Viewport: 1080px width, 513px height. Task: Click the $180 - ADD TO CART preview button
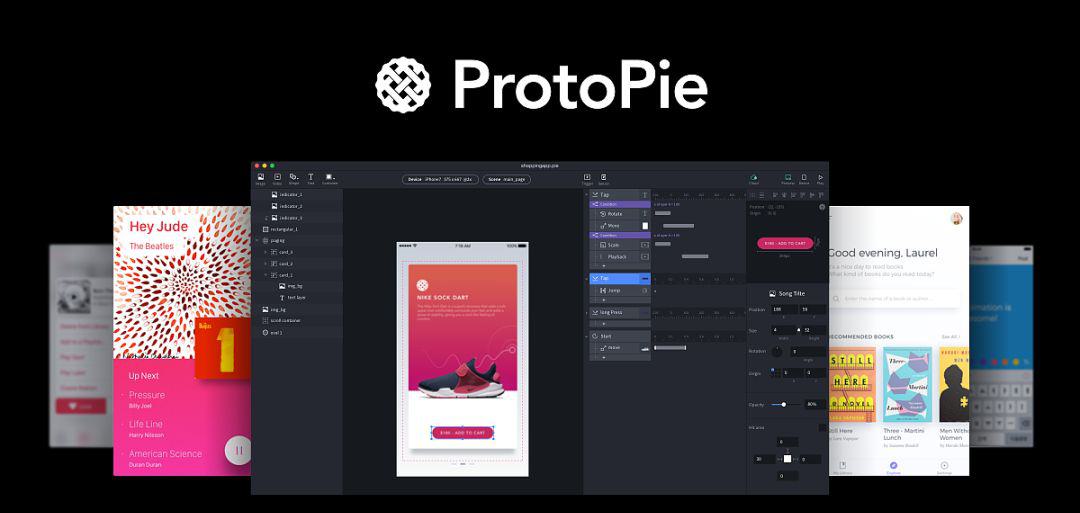tap(785, 243)
